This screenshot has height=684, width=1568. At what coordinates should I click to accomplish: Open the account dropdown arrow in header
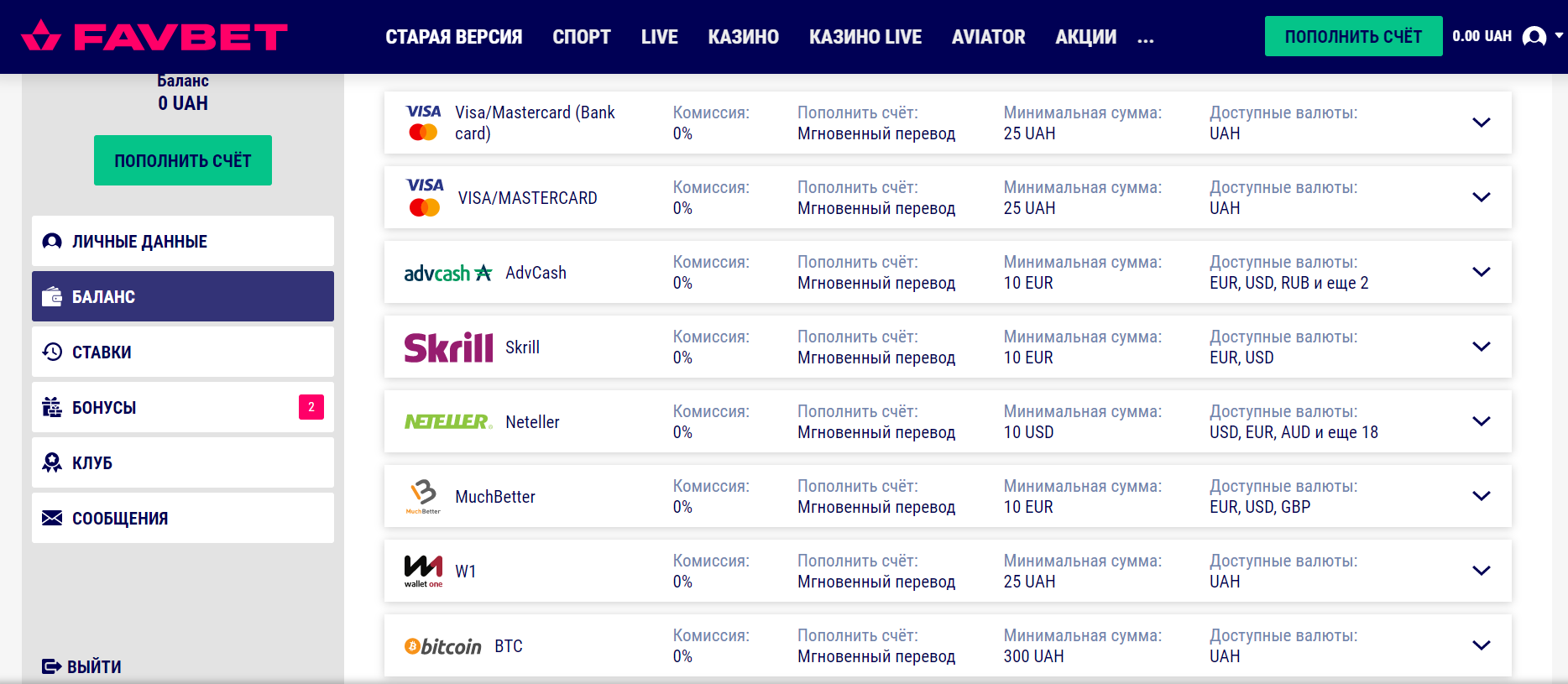point(1559,36)
